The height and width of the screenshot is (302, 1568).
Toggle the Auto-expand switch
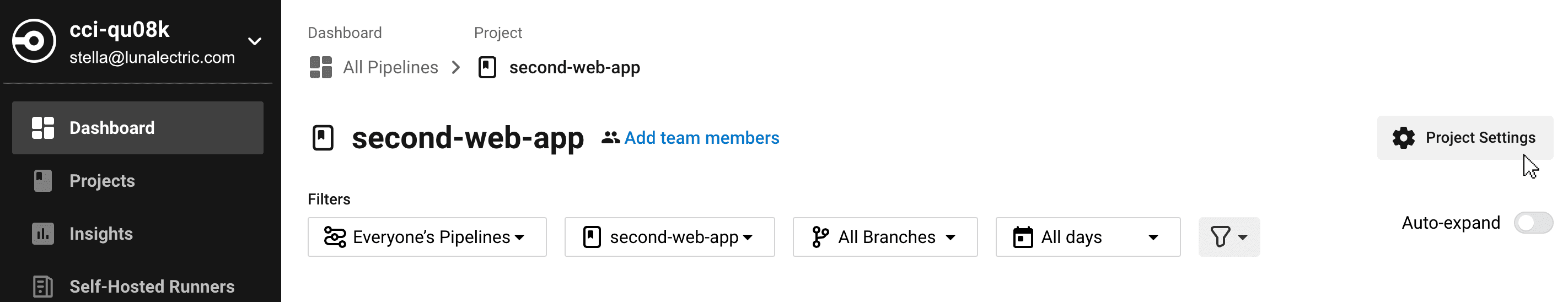tap(1533, 223)
